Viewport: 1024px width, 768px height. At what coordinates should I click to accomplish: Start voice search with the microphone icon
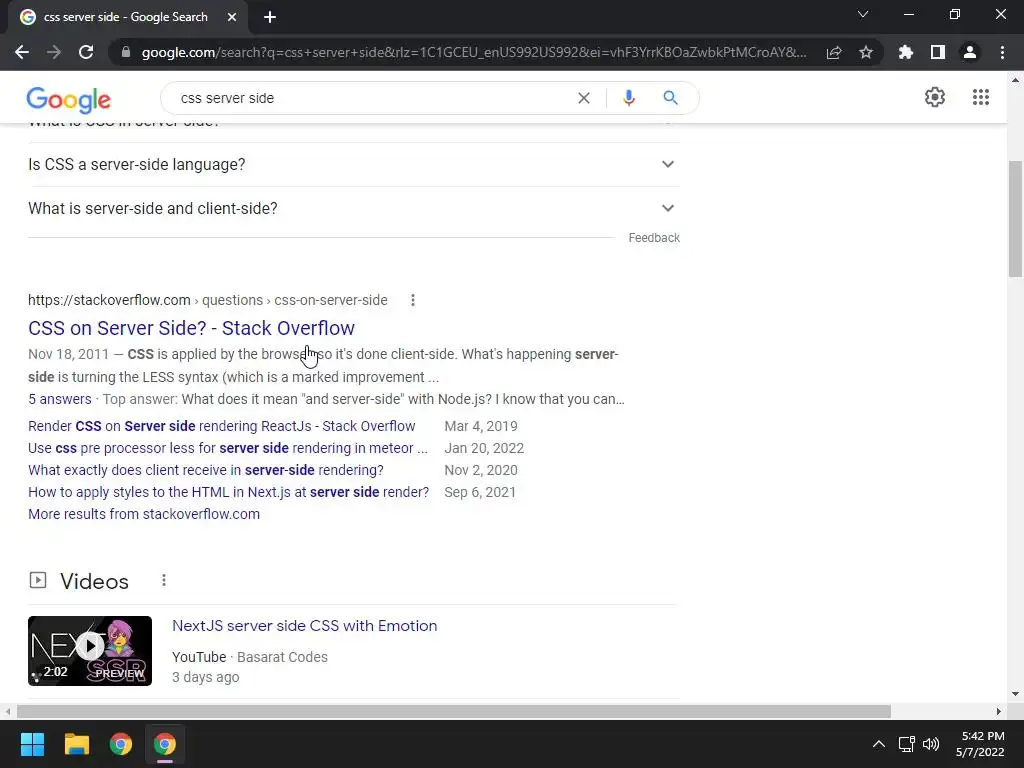tap(629, 98)
